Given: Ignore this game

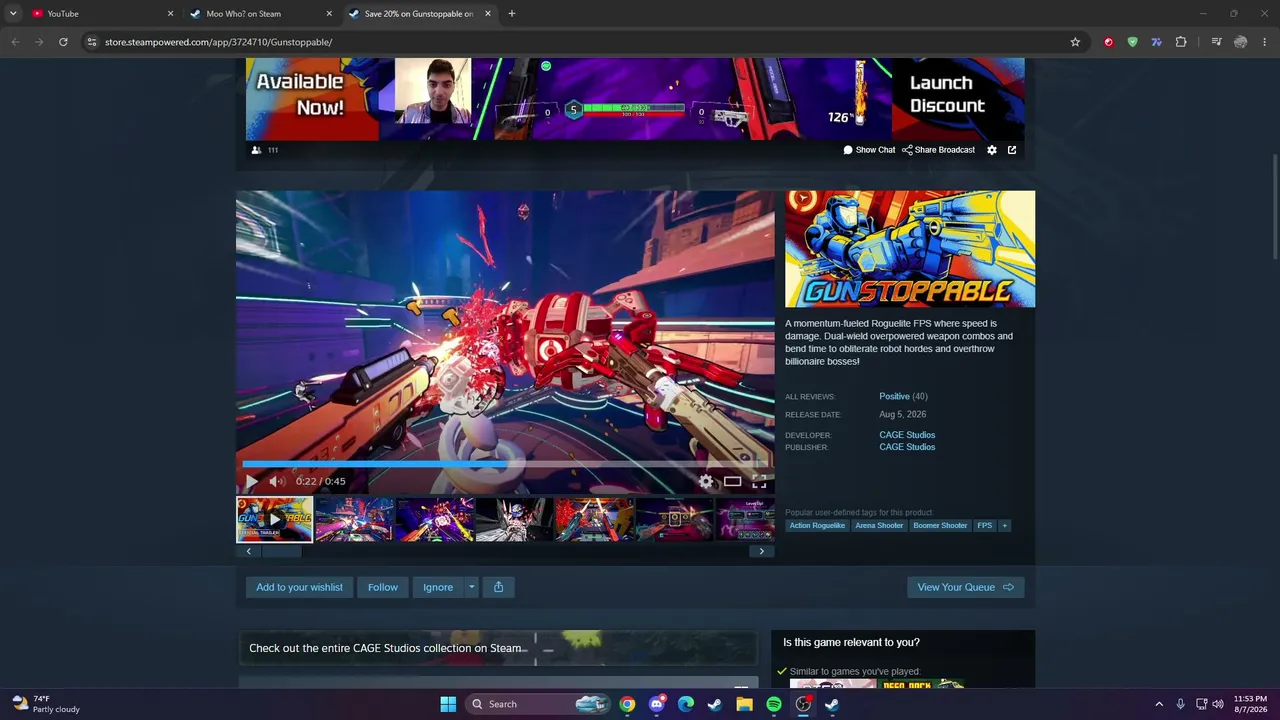Looking at the screenshot, I should tap(438, 587).
